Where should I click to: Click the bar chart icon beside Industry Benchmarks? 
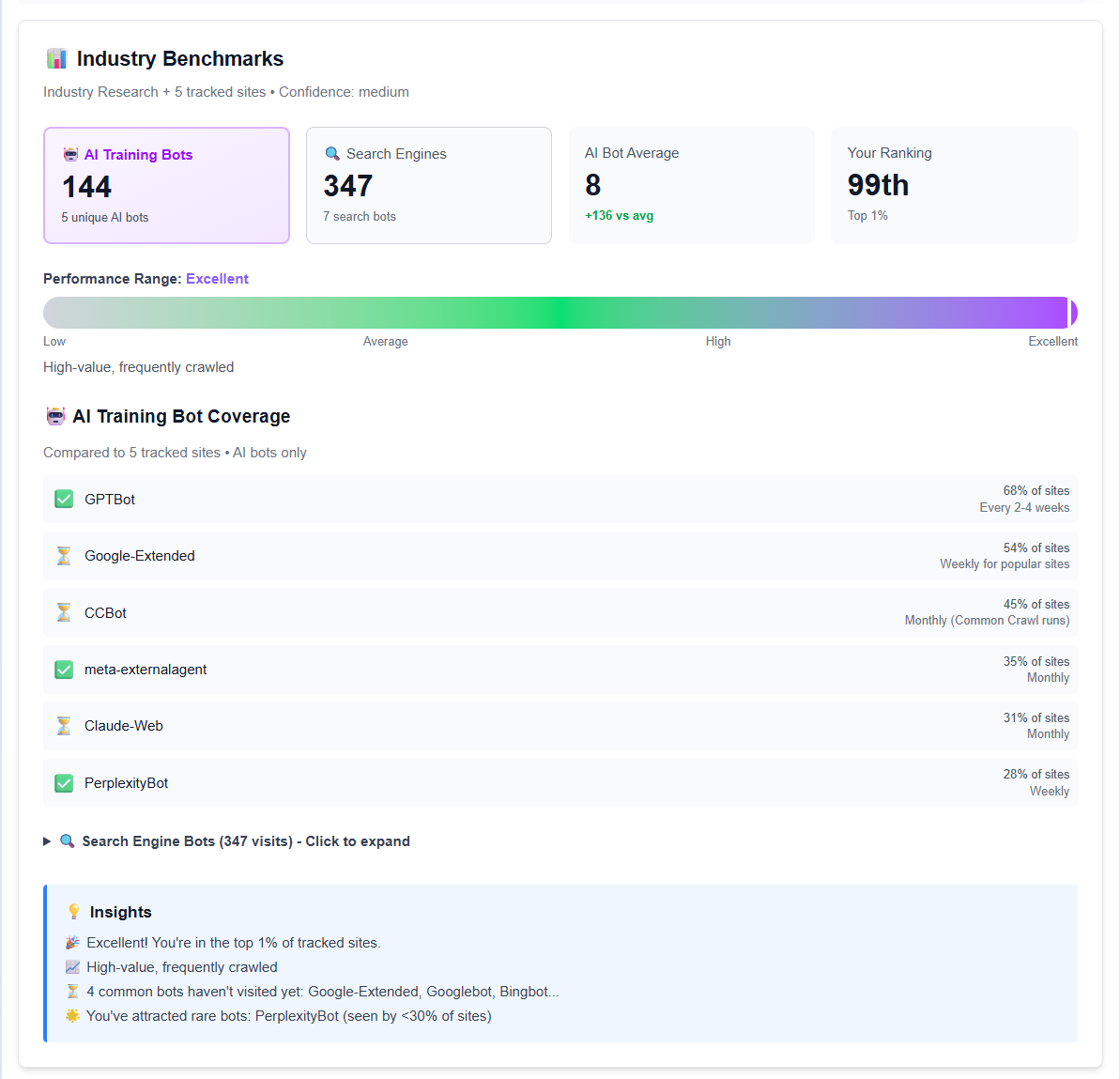56,57
